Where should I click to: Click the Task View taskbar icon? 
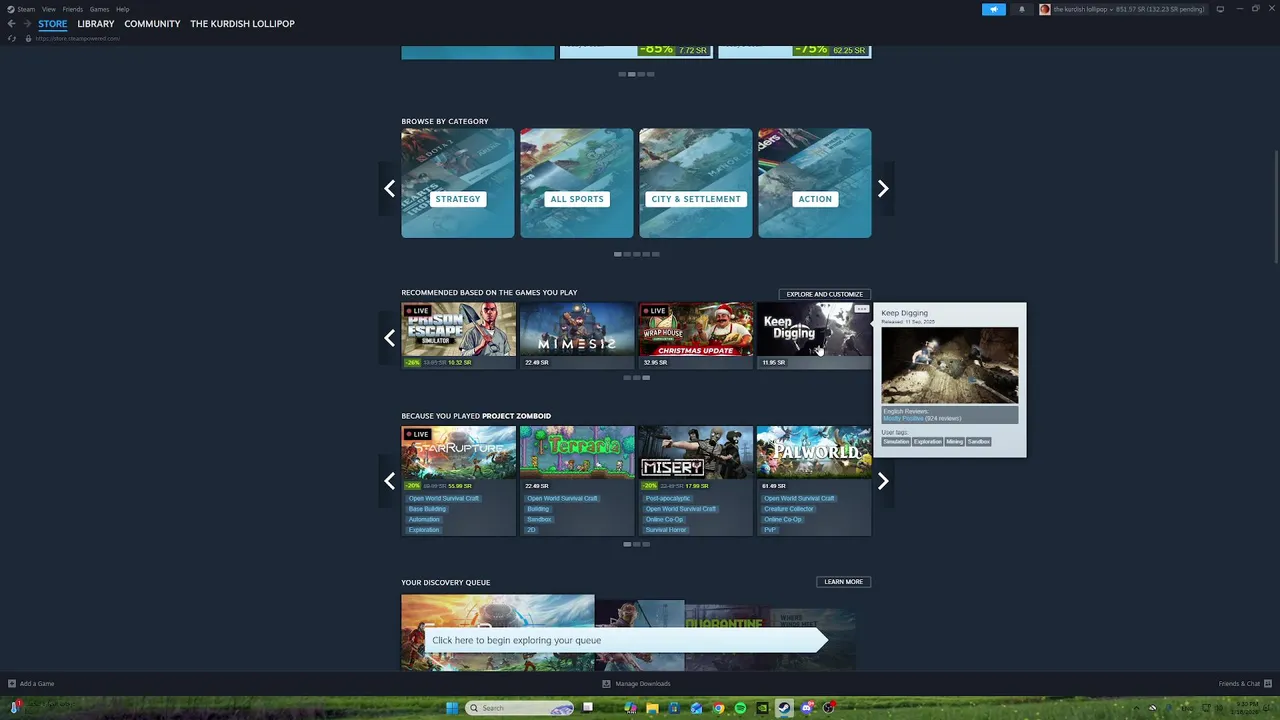(588, 708)
